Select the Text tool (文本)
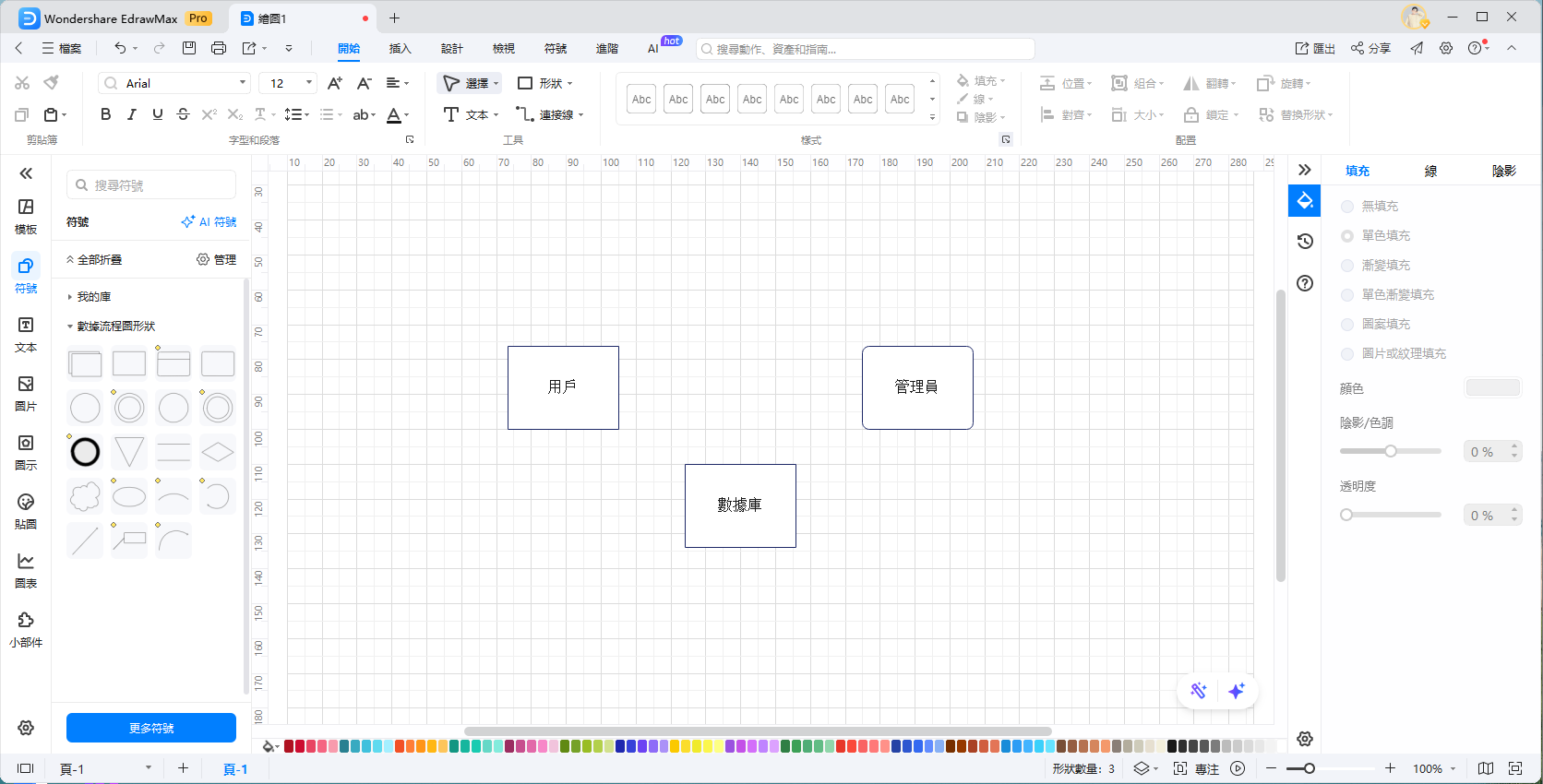This screenshot has height=784, width=1543. 470,114
